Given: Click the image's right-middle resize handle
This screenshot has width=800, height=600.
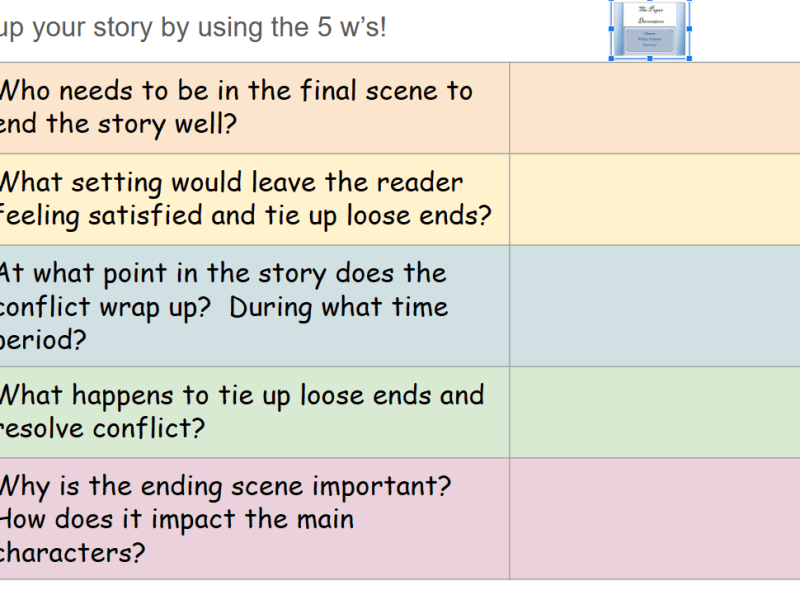Looking at the screenshot, I should pyautogui.click(x=689, y=28).
